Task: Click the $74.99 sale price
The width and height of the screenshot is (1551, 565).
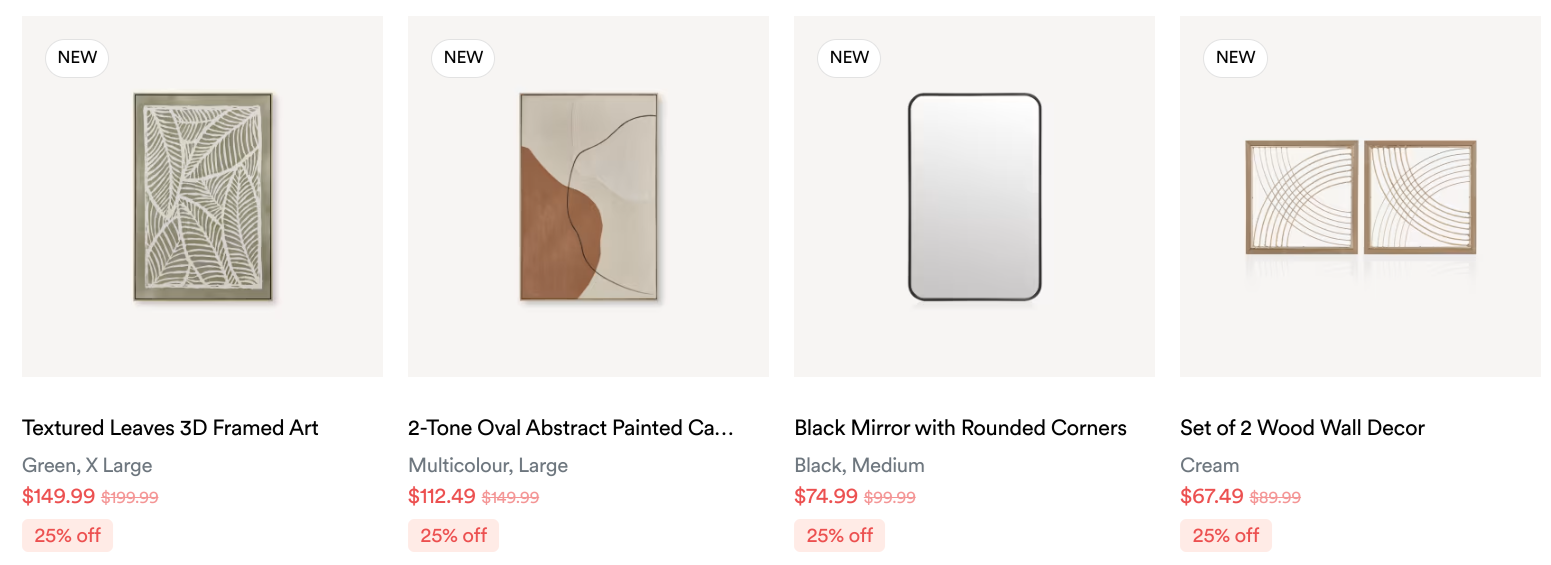Action: point(826,496)
